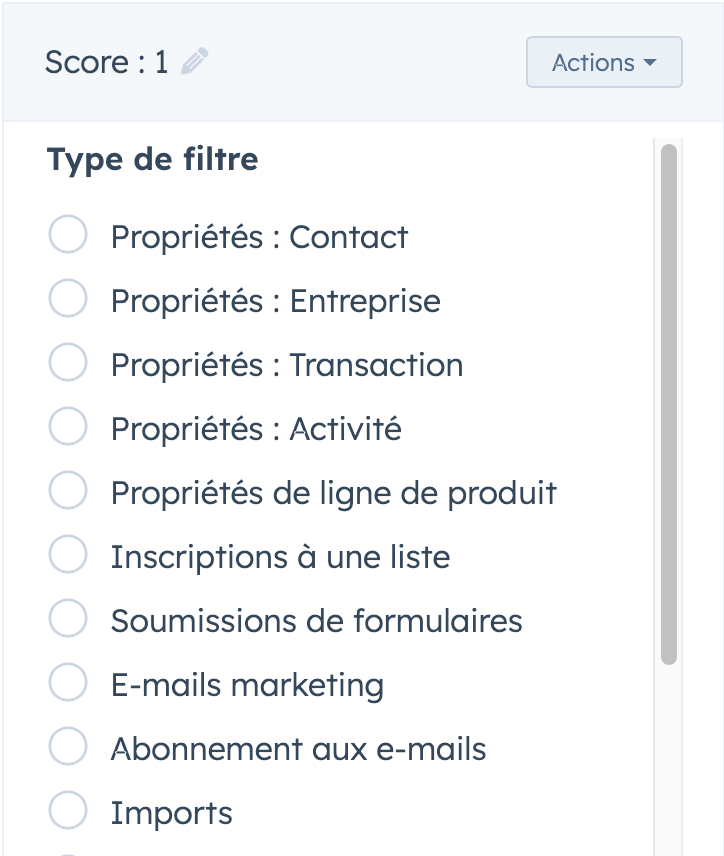
Task: Pick the E-mails marketing radio circle
Action: [x=68, y=682]
